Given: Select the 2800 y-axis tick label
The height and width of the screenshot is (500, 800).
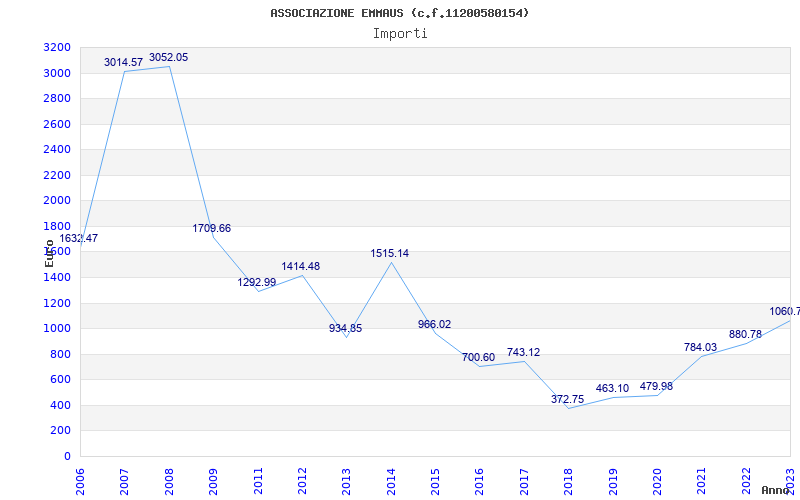Looking at the screenshot, I should coord(57,99).
